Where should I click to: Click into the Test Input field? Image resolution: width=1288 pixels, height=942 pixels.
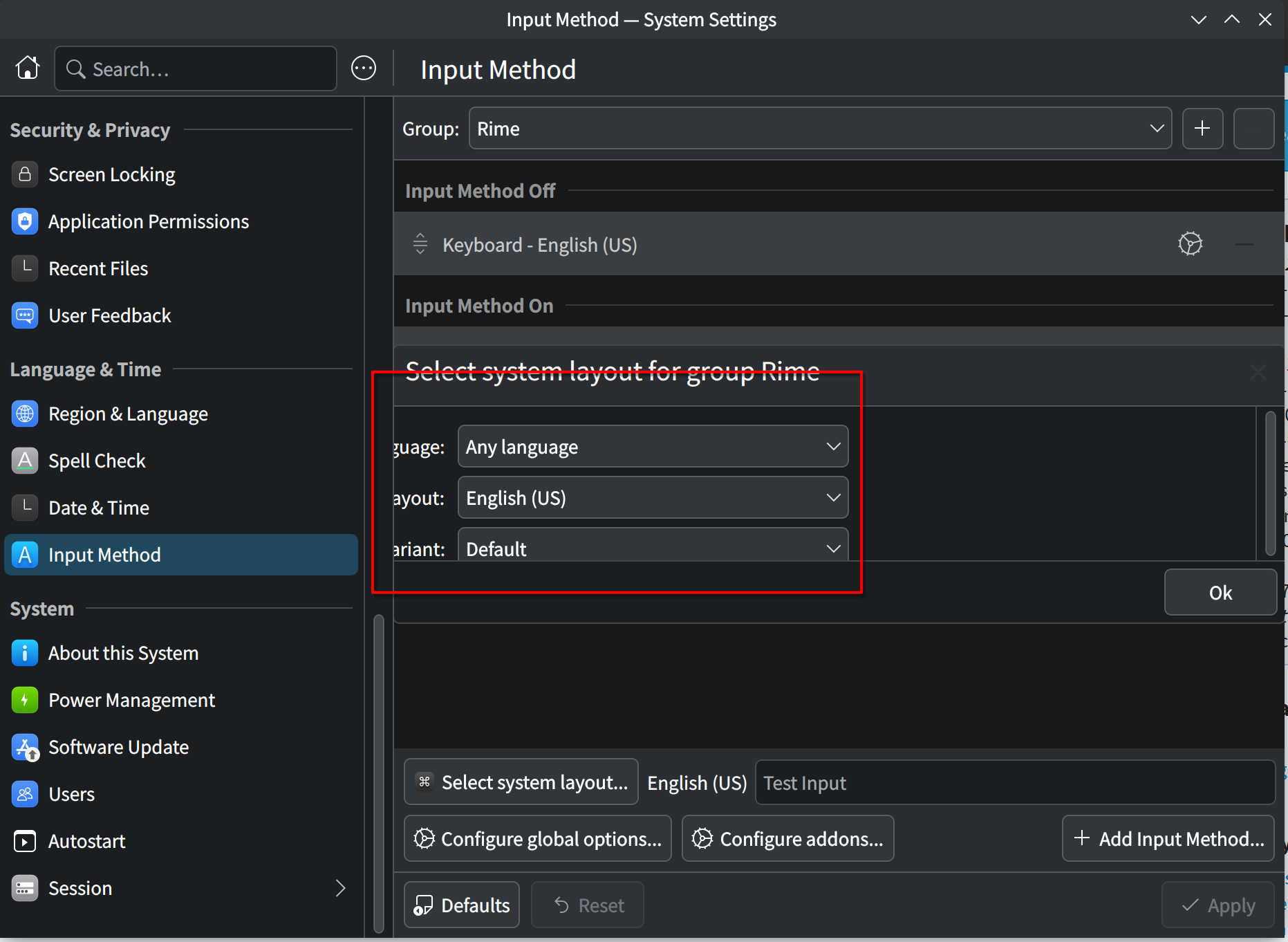tap(1015, 782)
